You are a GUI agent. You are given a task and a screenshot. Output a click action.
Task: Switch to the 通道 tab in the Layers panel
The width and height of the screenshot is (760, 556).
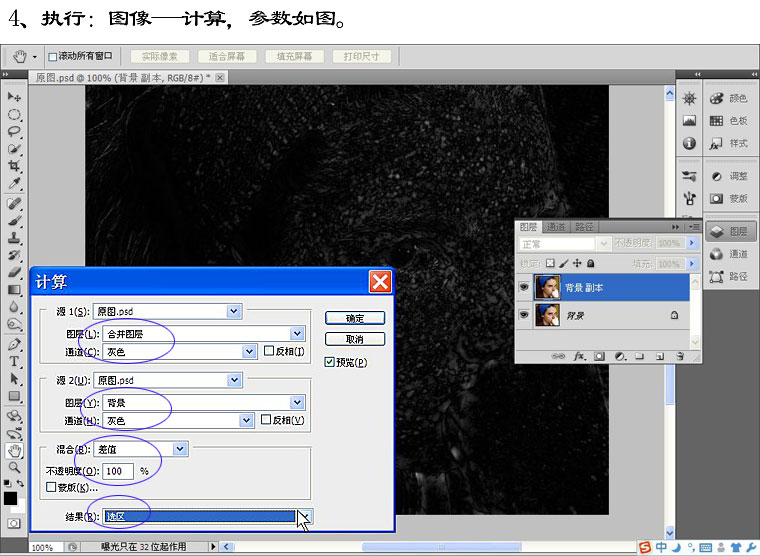coord(555,227)
